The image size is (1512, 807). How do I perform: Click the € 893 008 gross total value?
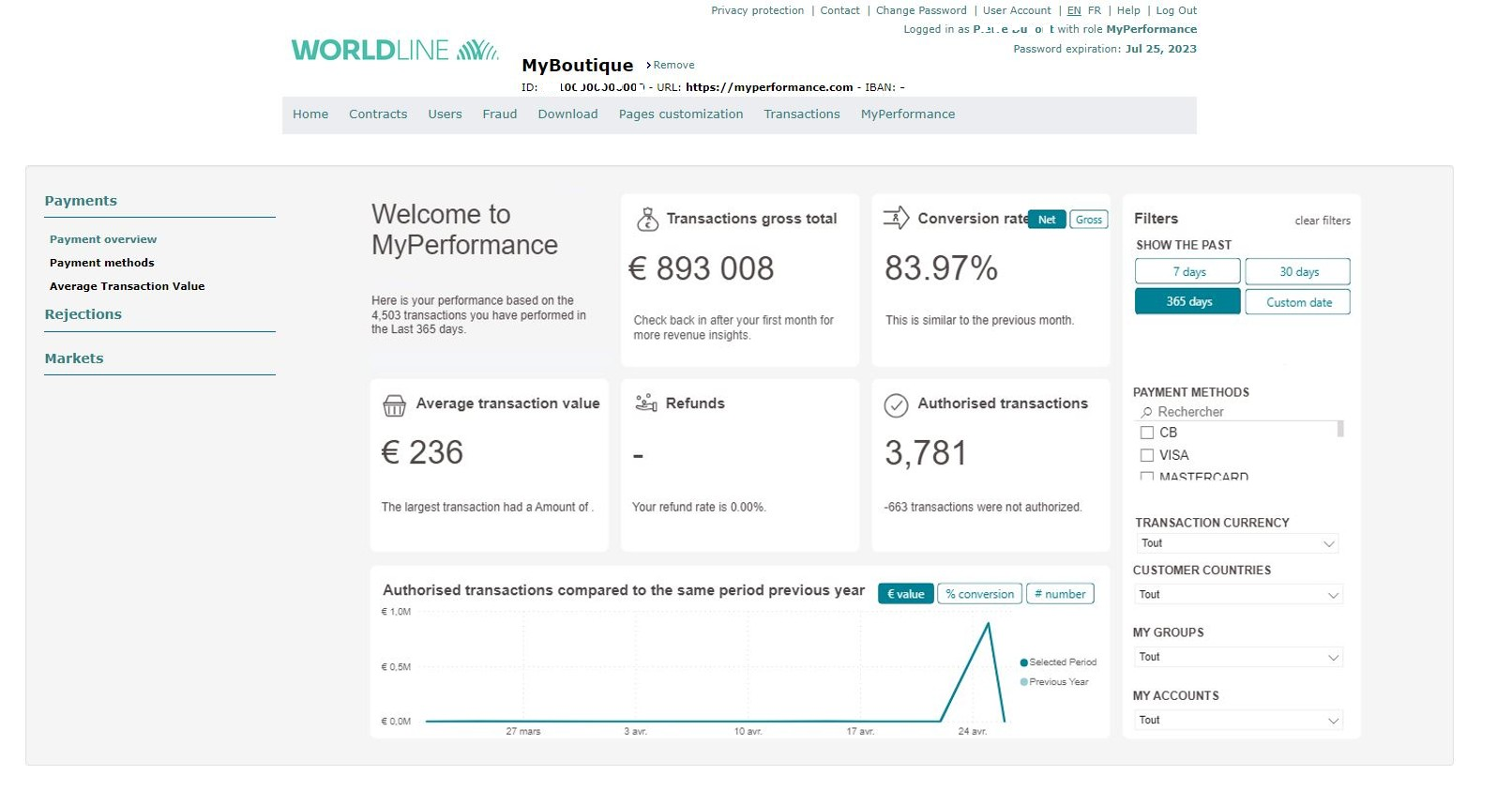[x=701, y=268]
